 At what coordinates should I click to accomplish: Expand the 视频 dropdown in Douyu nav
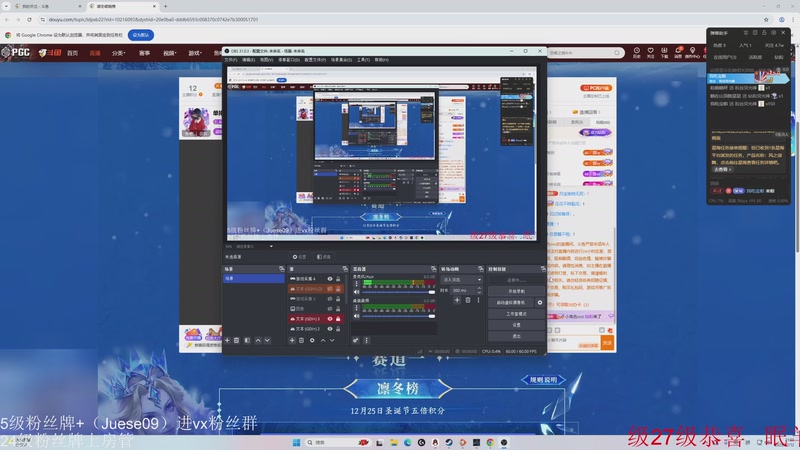pos(169,53)
